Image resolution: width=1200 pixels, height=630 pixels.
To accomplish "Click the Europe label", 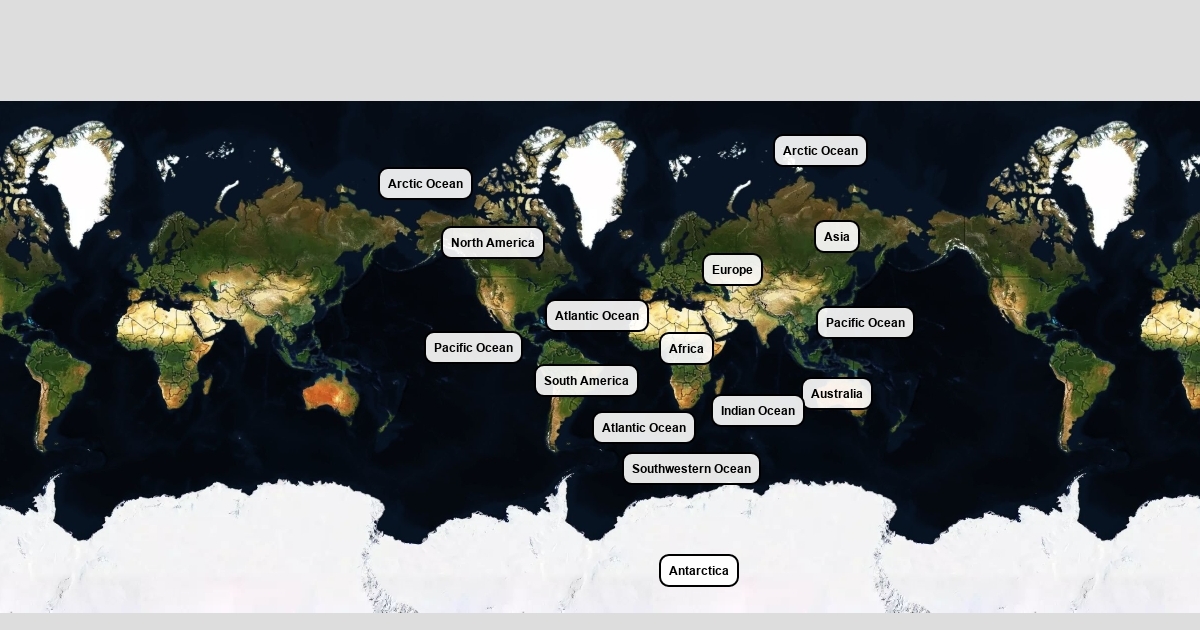I will [x=732, y=270].
